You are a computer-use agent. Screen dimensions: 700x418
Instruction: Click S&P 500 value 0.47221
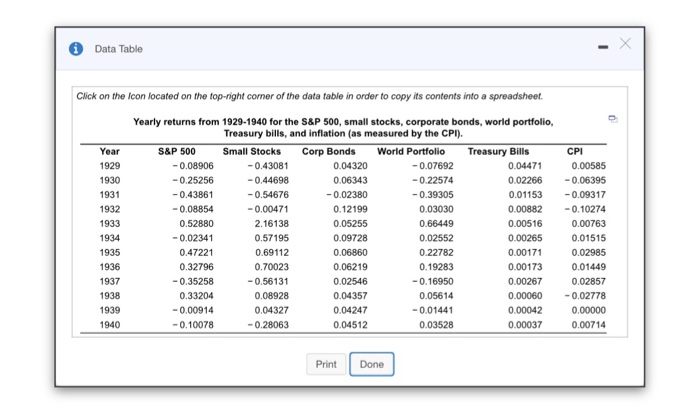point(196,252)
